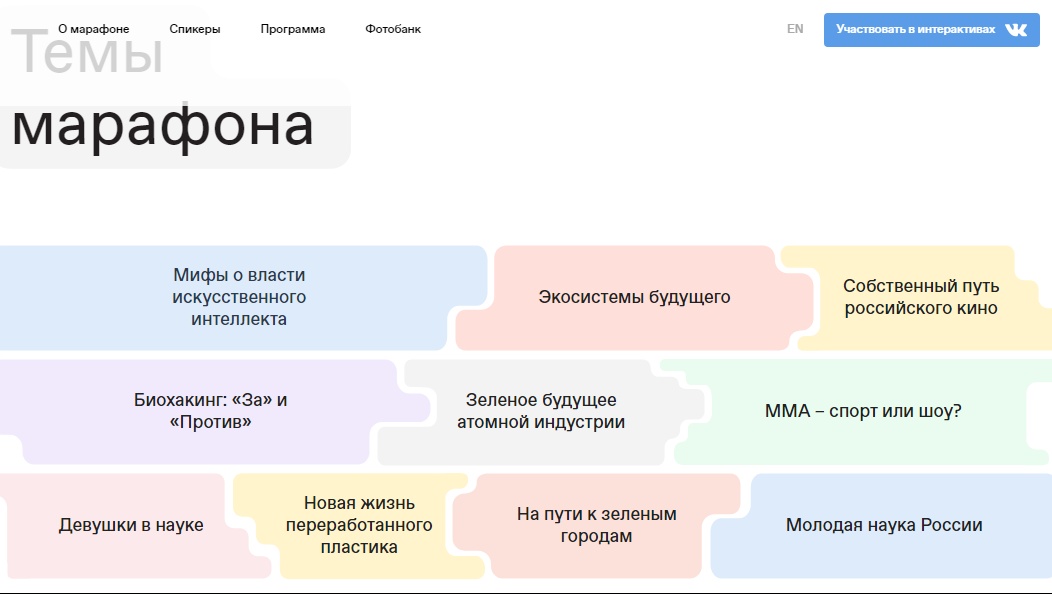Select topic «Мифы о власти искусственного интеллекта»

239,297
